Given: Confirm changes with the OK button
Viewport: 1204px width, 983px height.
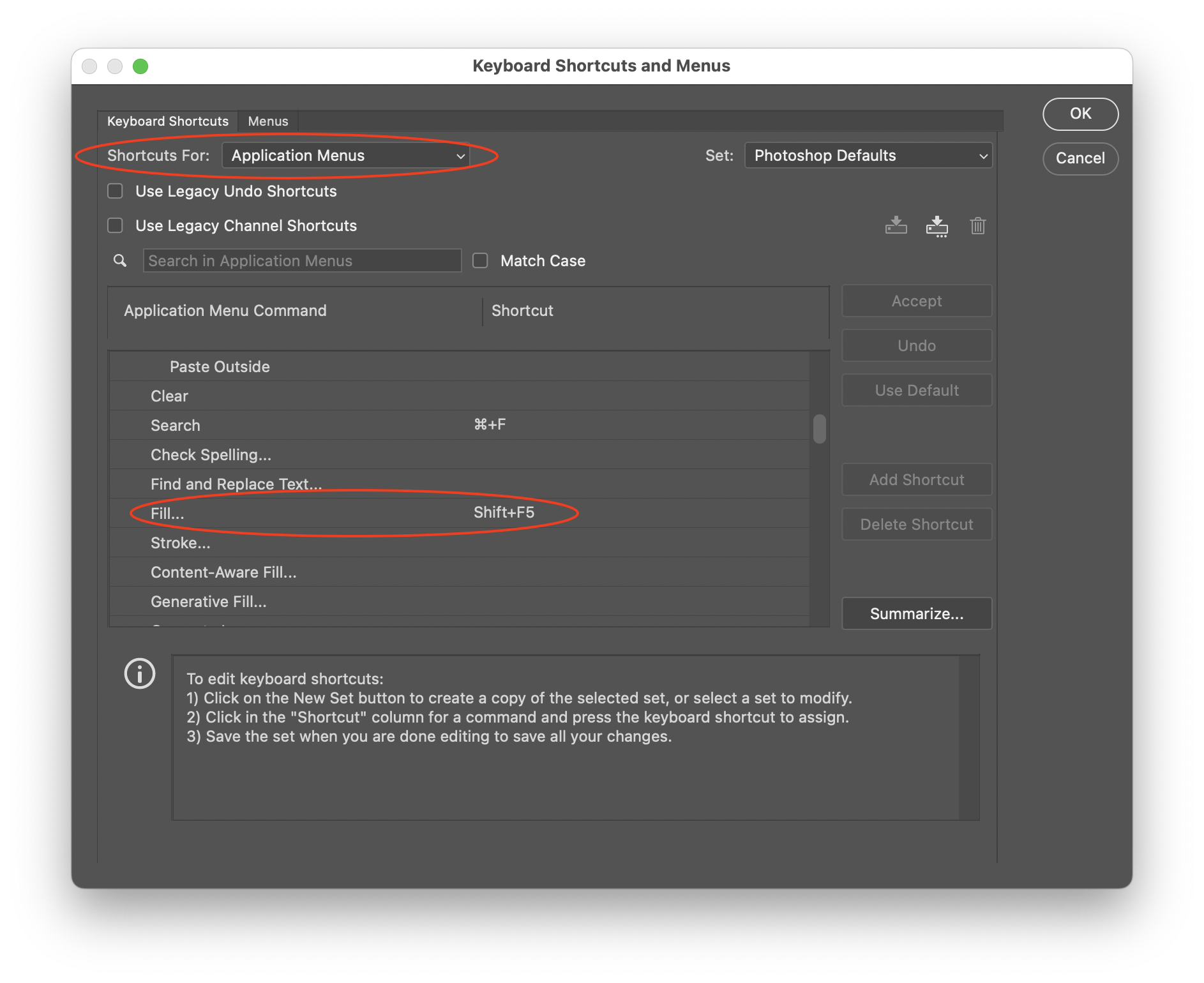Looking at the screenshot, I should click(1080, 114).
